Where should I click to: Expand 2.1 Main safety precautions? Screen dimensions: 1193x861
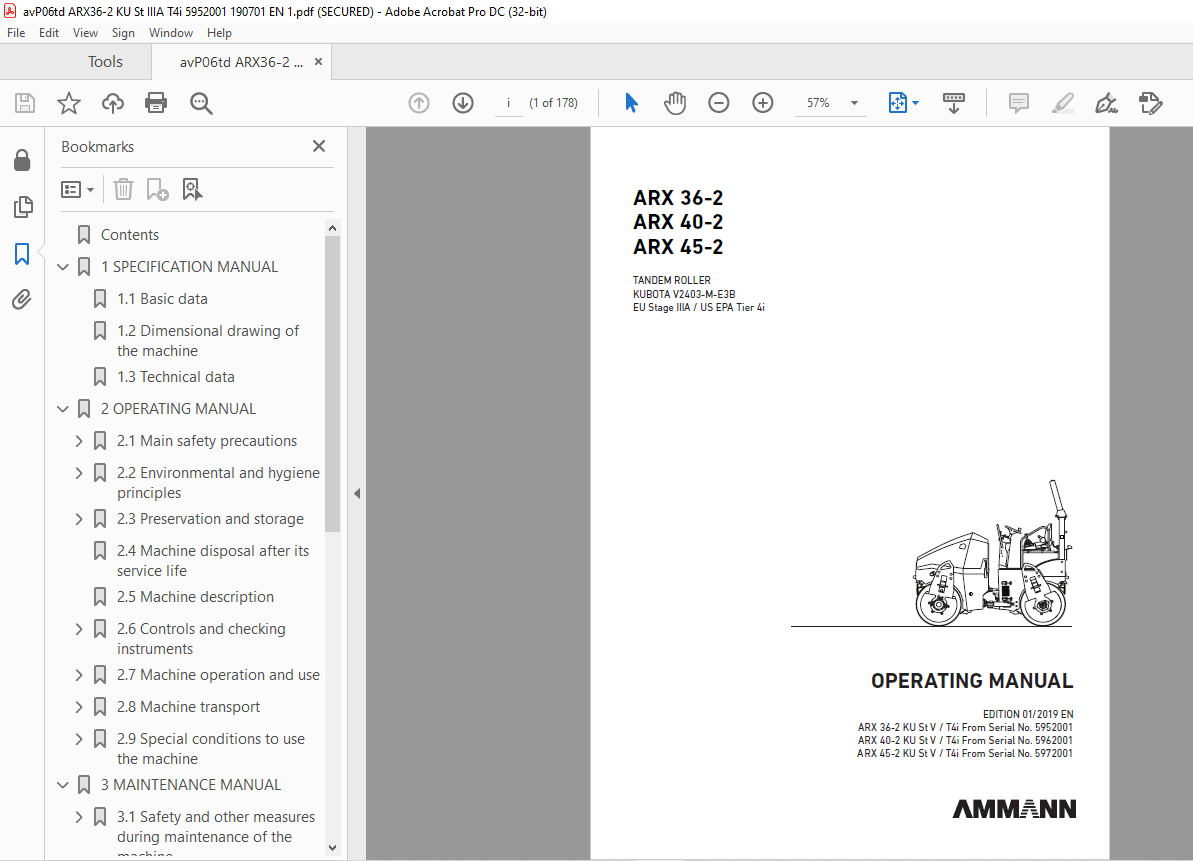(x=79, y=441)
